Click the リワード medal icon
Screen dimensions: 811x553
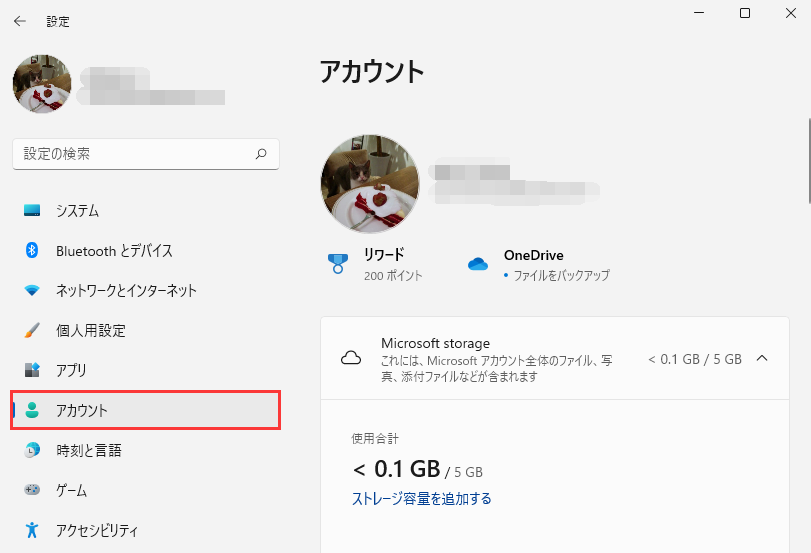(338, 263)
